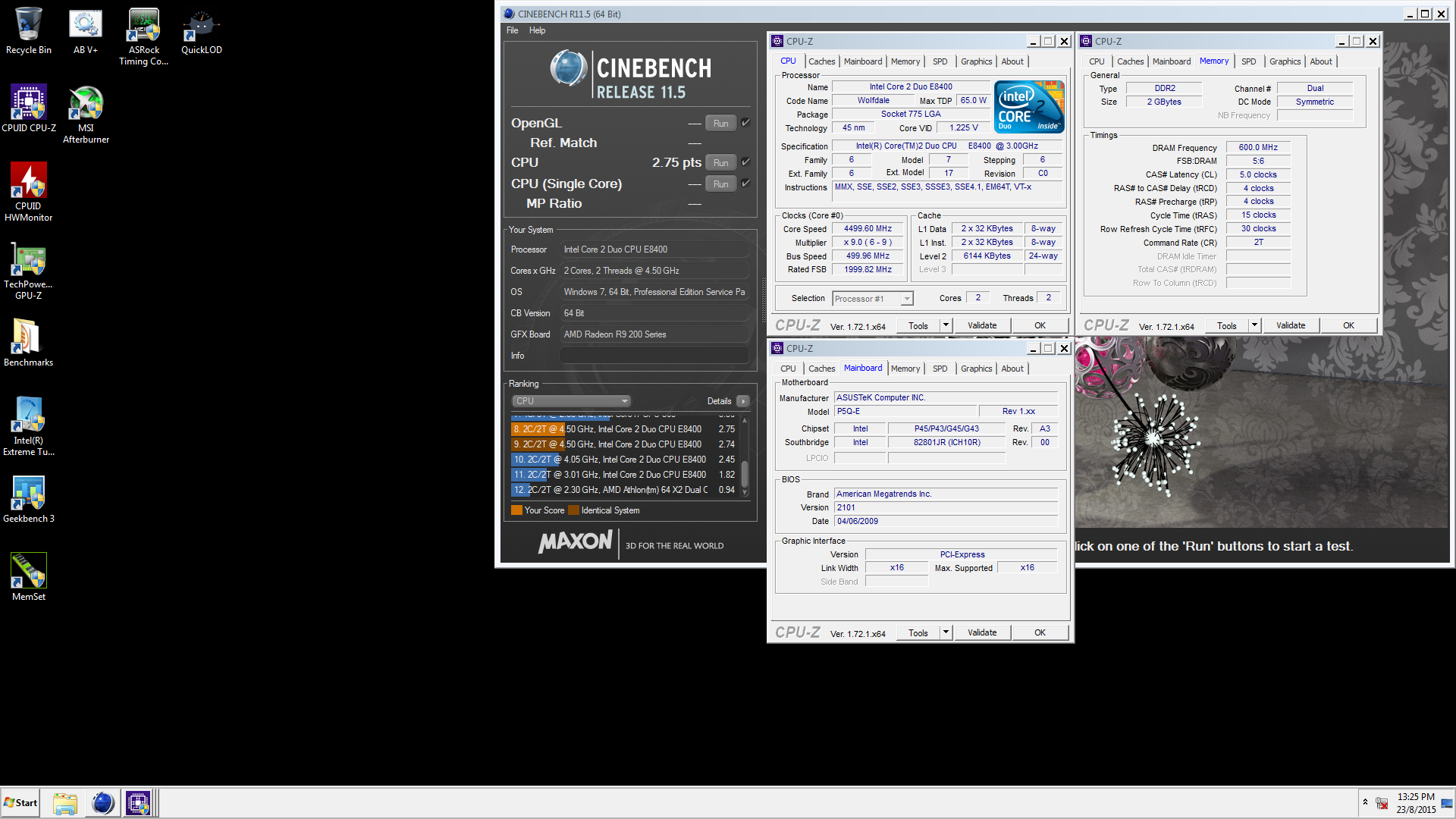Image resolution: width=1456 pixels, height=819 pixels.
Task: Select ranking entry 11 at 3.01 GHz
Action: pos(625,475)
